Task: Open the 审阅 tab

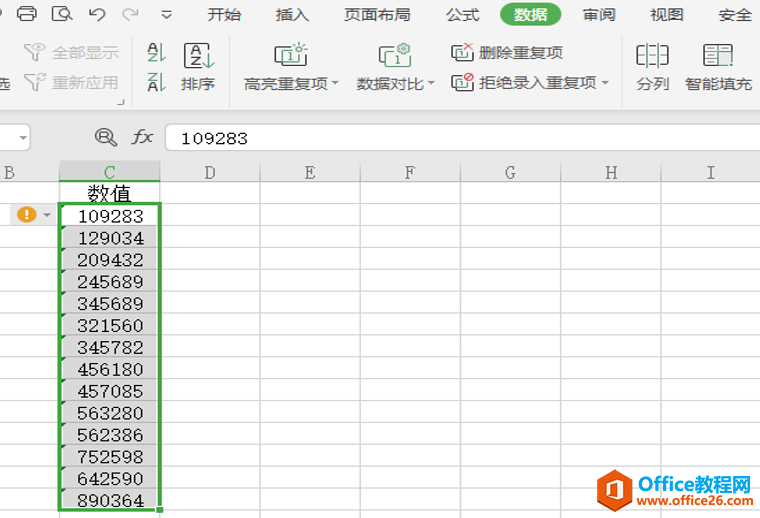Action: tap(599, 15)
